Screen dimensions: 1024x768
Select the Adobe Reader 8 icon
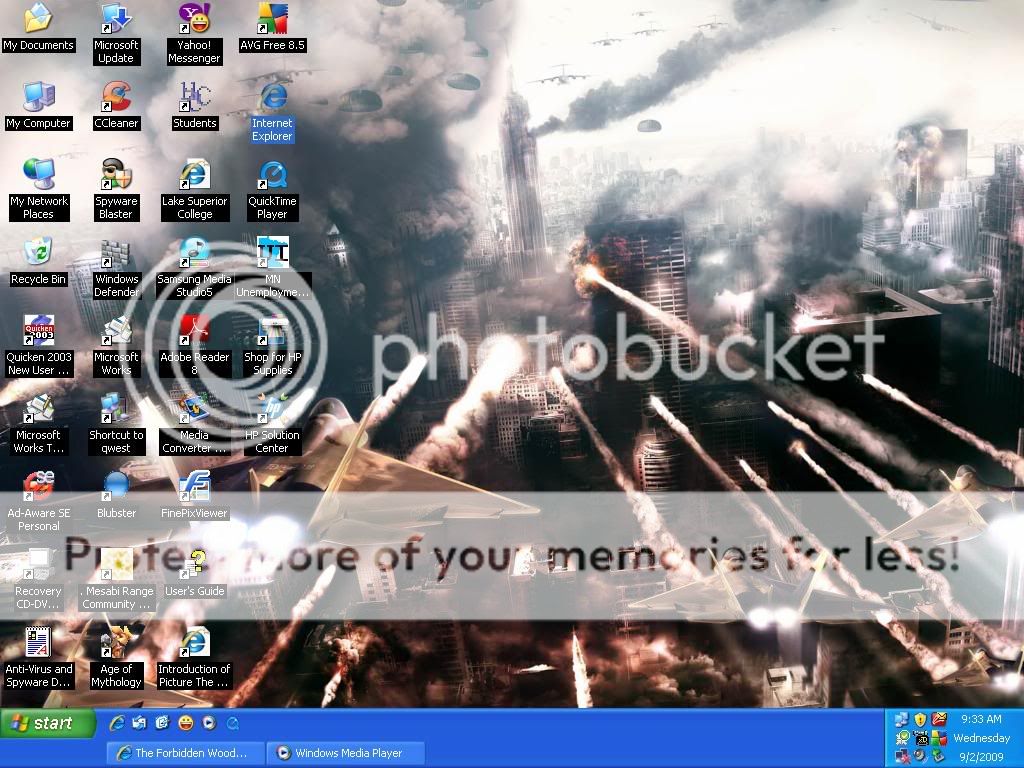pos(194,345)
